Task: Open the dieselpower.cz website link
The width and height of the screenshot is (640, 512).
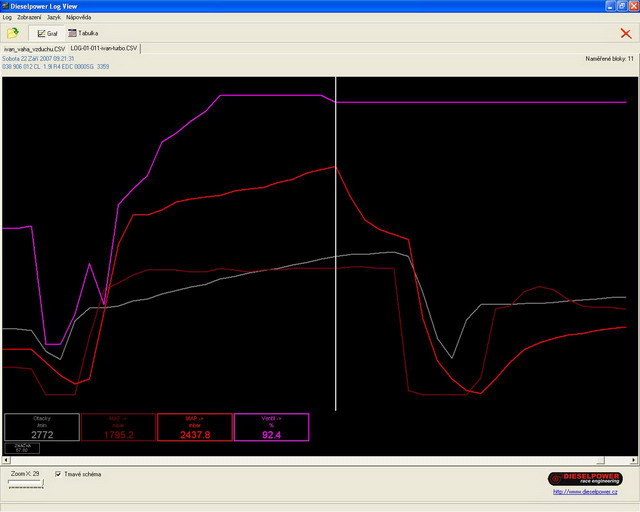Action: tap(585, 492)
